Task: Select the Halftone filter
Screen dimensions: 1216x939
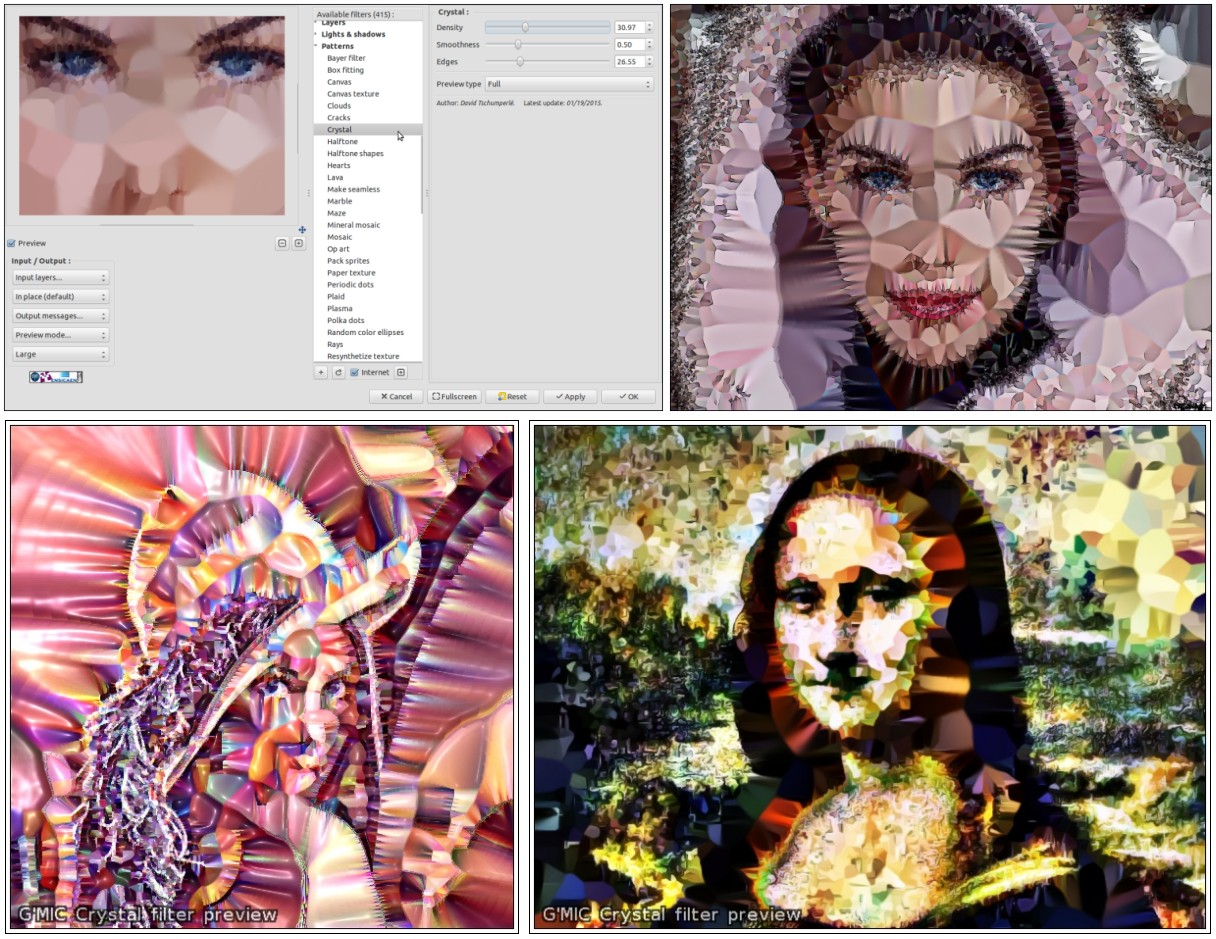Action: coord(342,141)
